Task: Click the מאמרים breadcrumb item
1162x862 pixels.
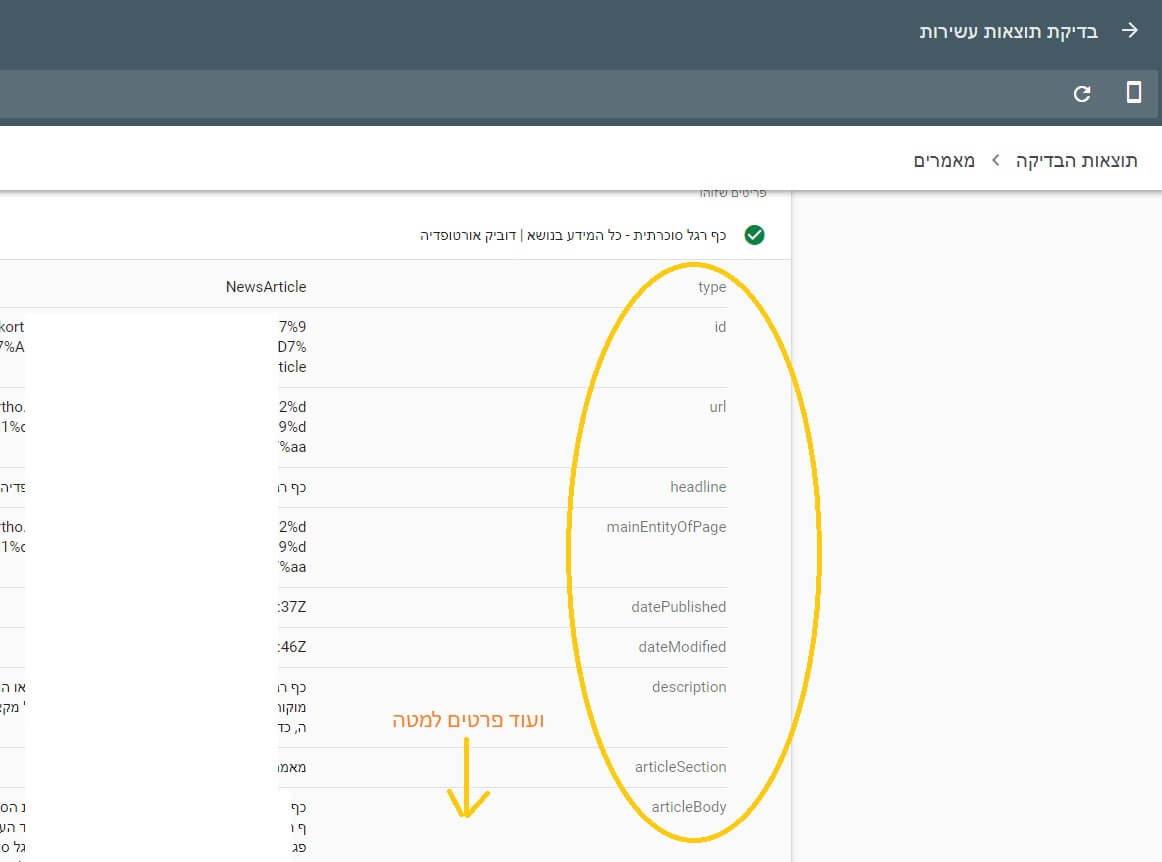Action: 944,161
